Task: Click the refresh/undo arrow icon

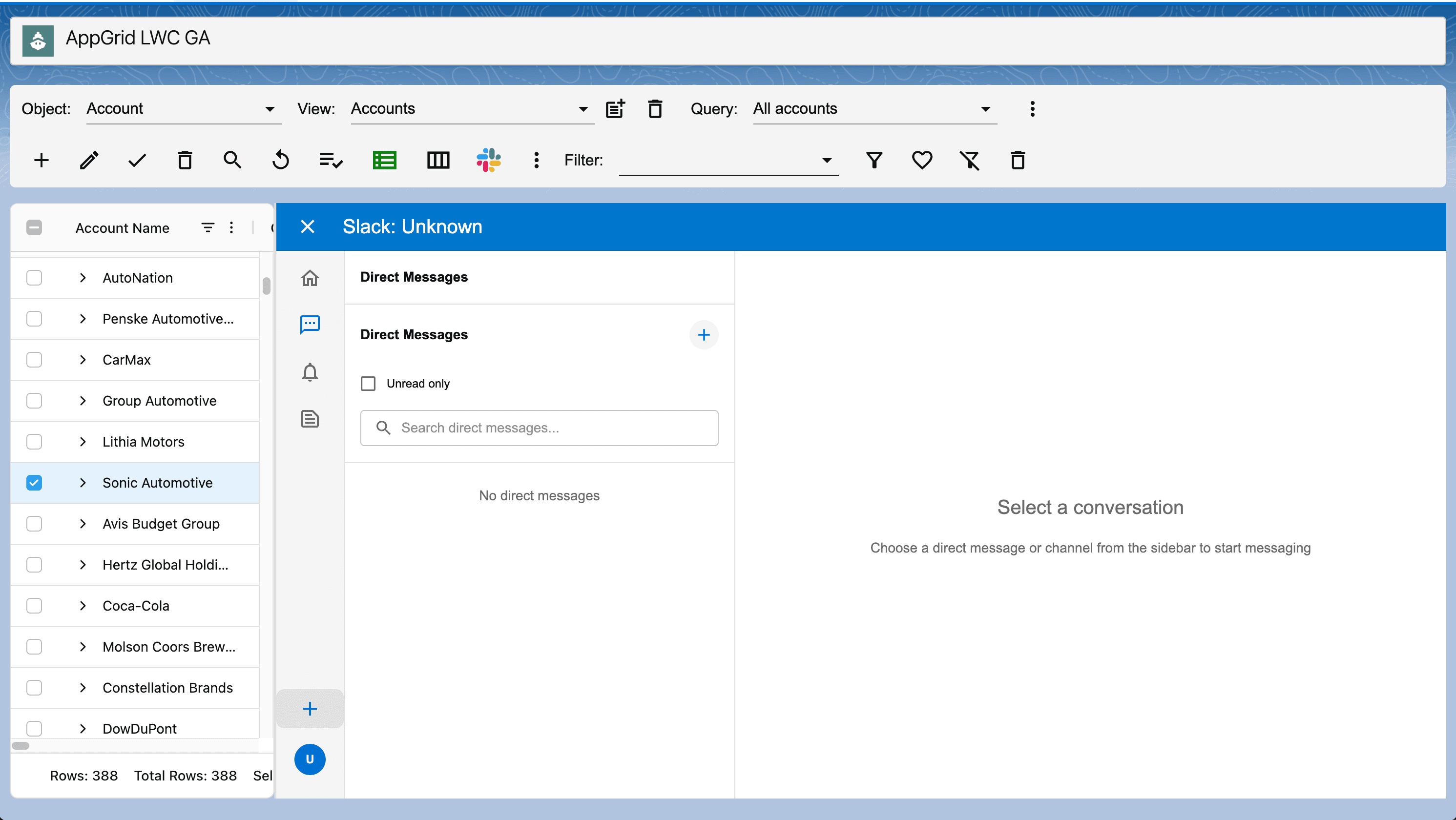Action: 280,161
